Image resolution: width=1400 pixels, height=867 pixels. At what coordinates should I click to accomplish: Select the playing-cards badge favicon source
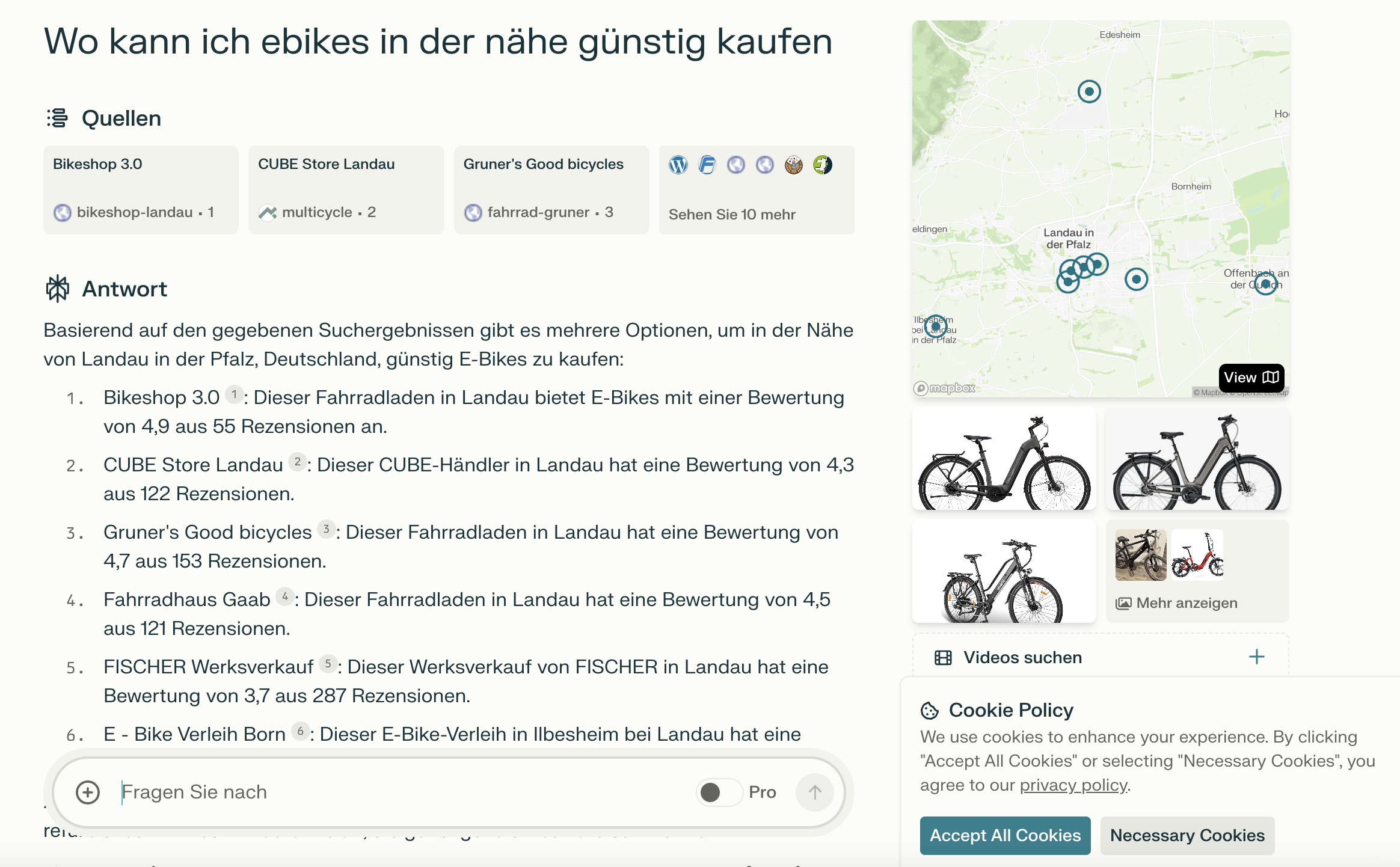794,164
